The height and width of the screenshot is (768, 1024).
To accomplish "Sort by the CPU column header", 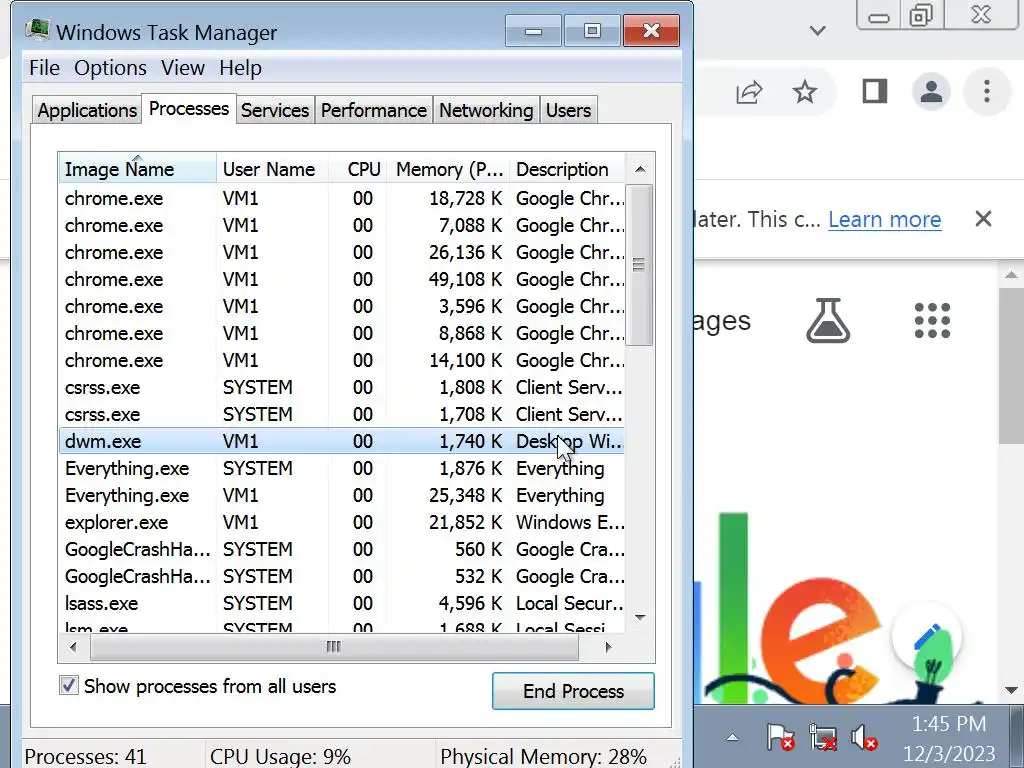I will coord(358,169).
